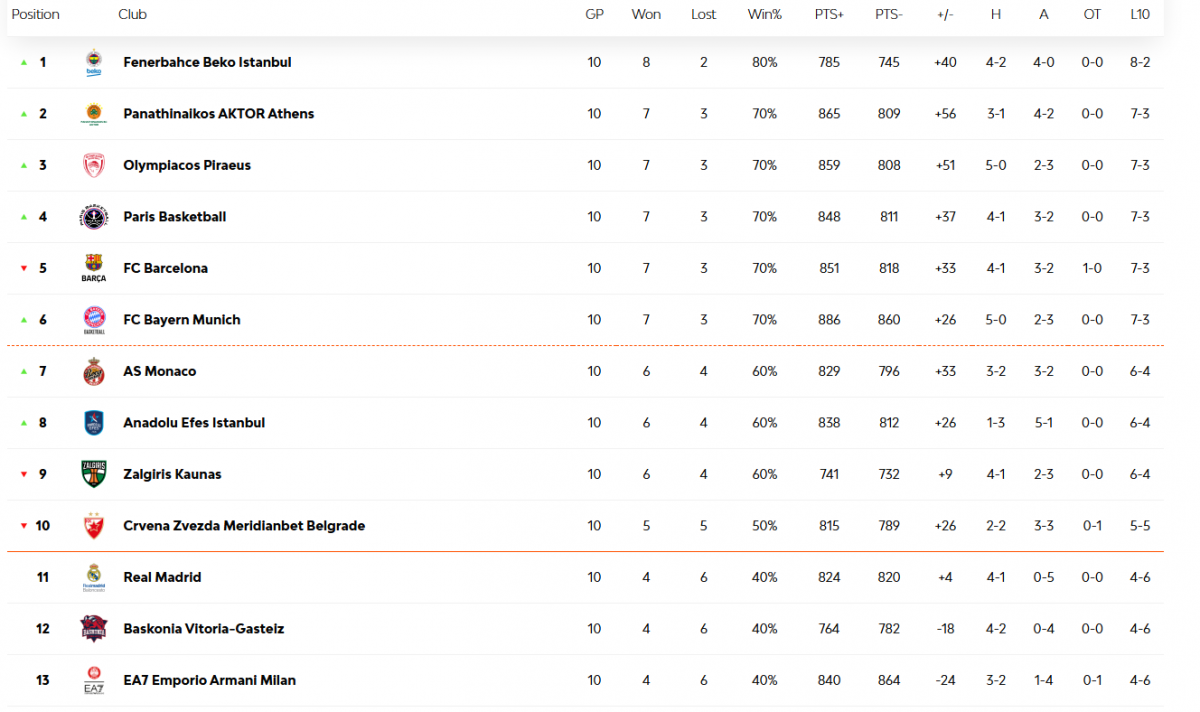Click the green up arrow beside position 1
1200x712 pixels.
tap(23, 63)
